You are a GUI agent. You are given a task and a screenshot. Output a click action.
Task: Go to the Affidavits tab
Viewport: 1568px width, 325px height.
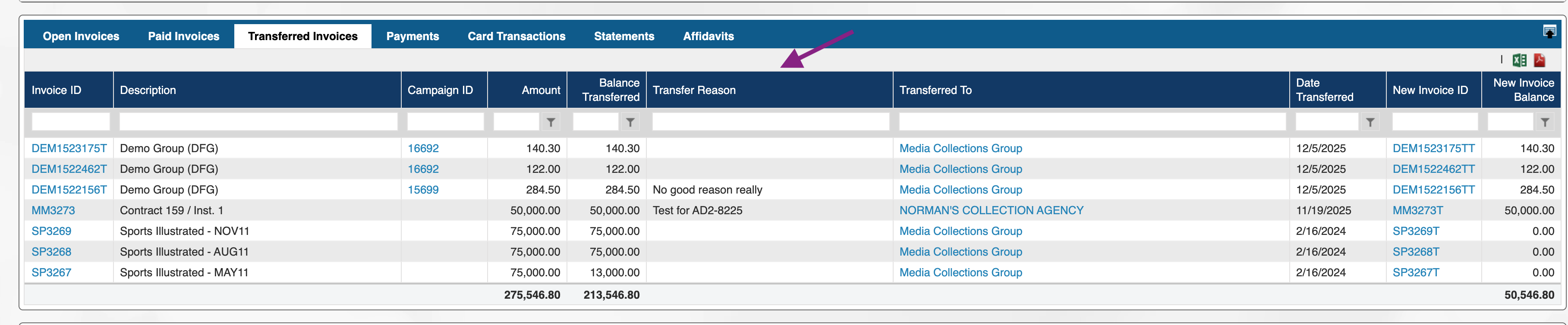pos(708,37)
